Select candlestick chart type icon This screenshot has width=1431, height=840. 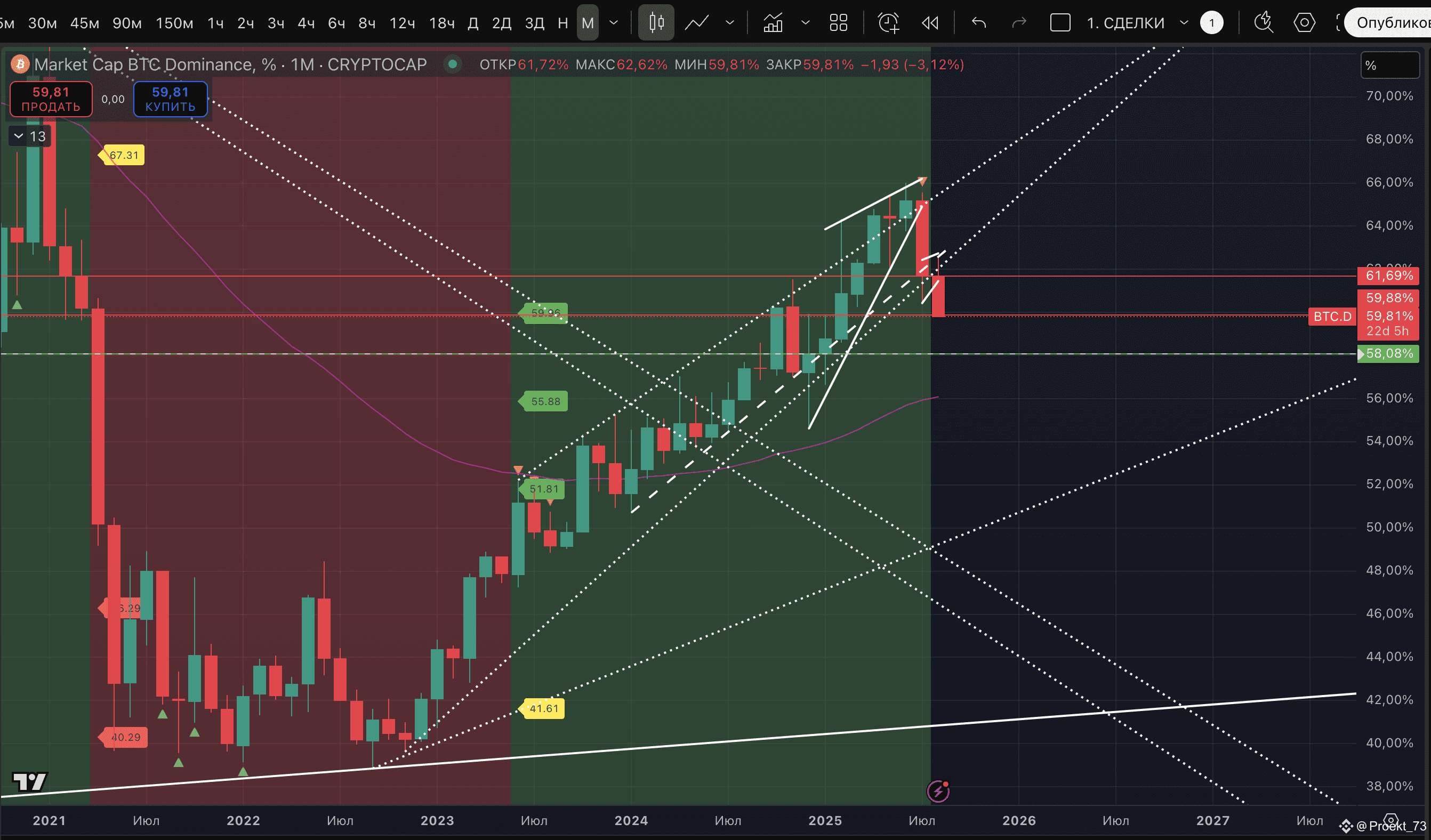pyautogui.click(x=656, y=23)
